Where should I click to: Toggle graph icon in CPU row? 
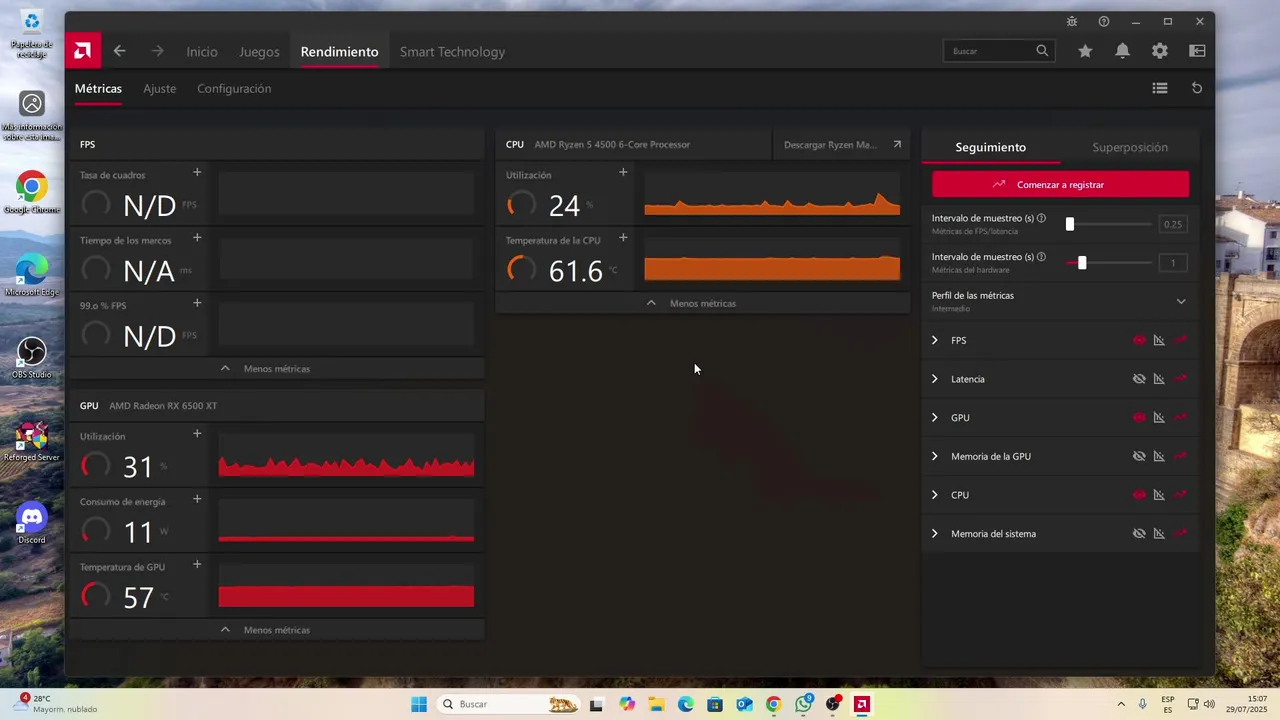[x=1159, y=495]
